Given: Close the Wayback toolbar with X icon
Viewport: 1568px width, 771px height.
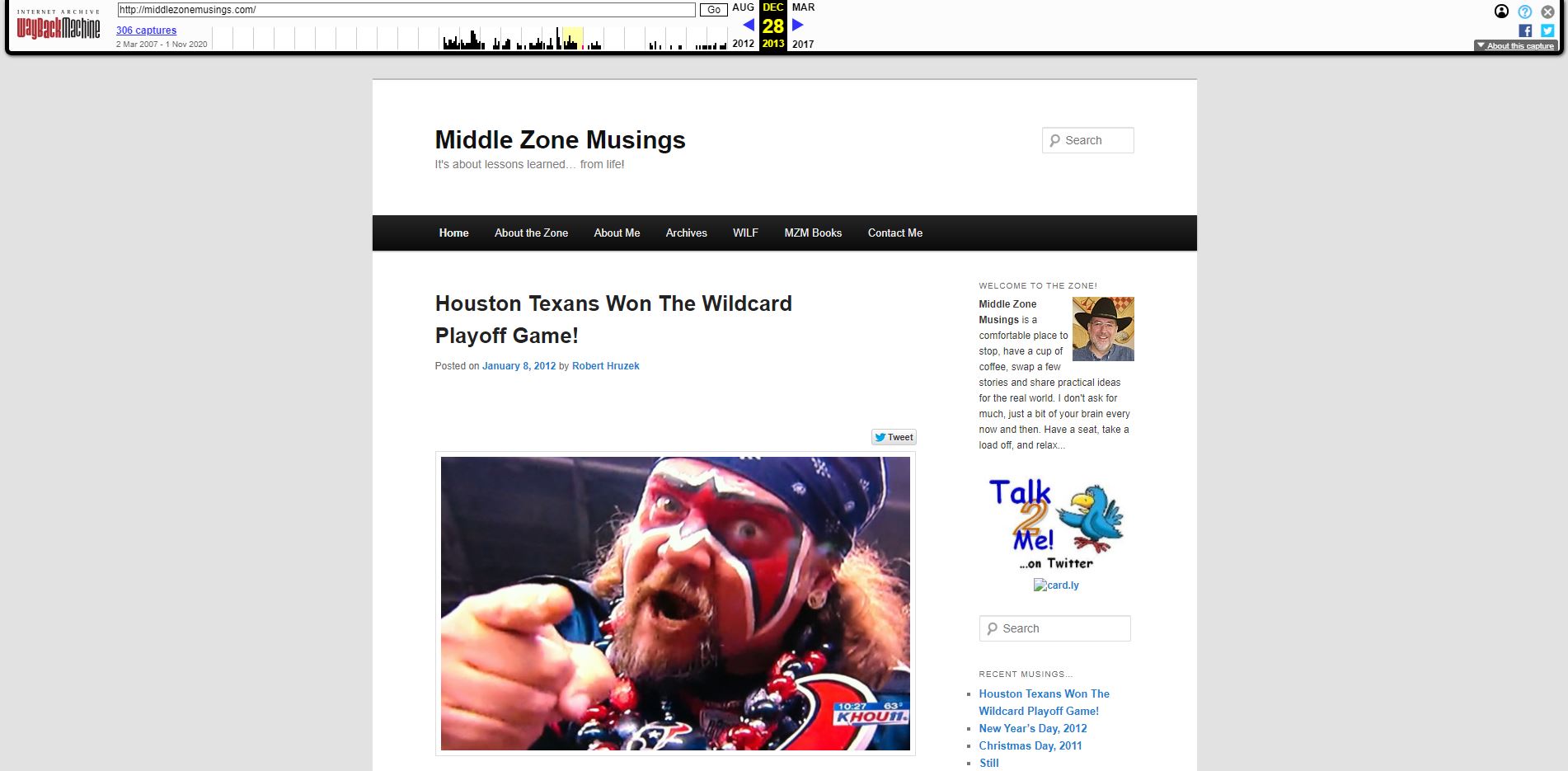Looking at the screenshot, I should tap(1547, 12).
